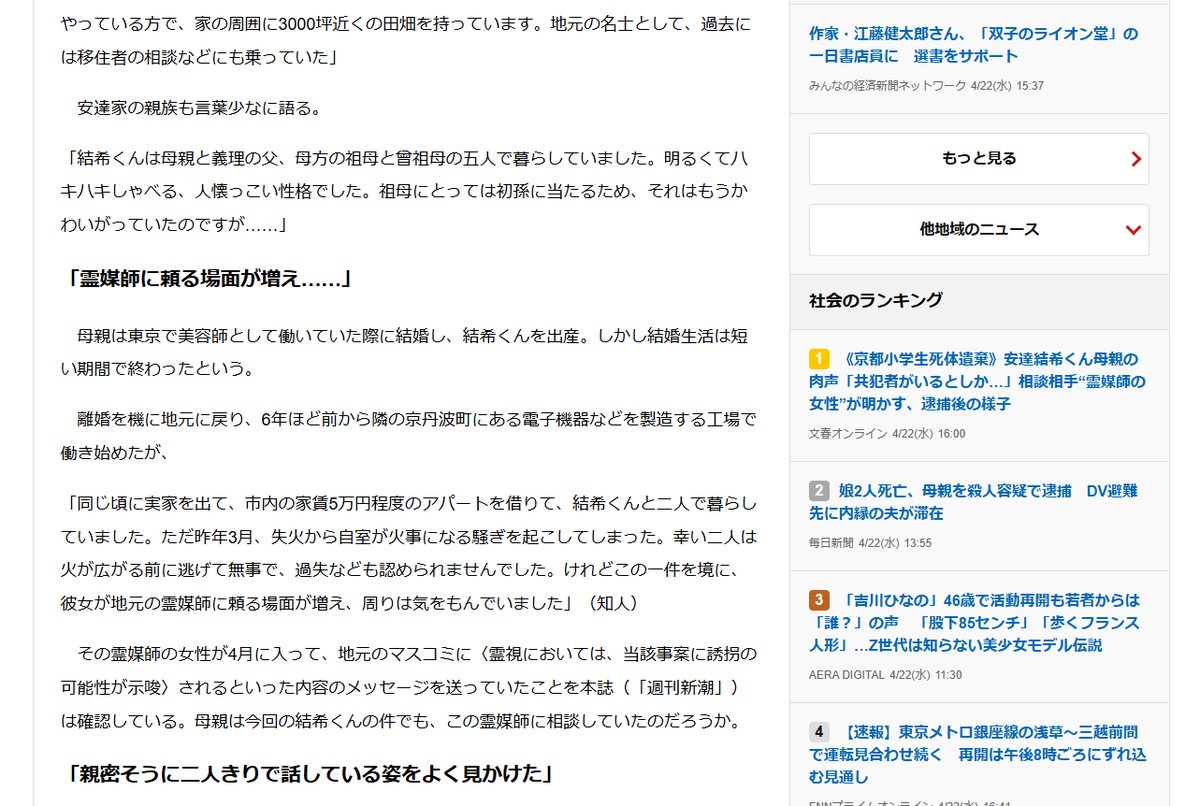Screen dimensions: 1200x806
Task: Open the 江藤健太郎 双子のライオン堂 article link
Action: [973, 45]
